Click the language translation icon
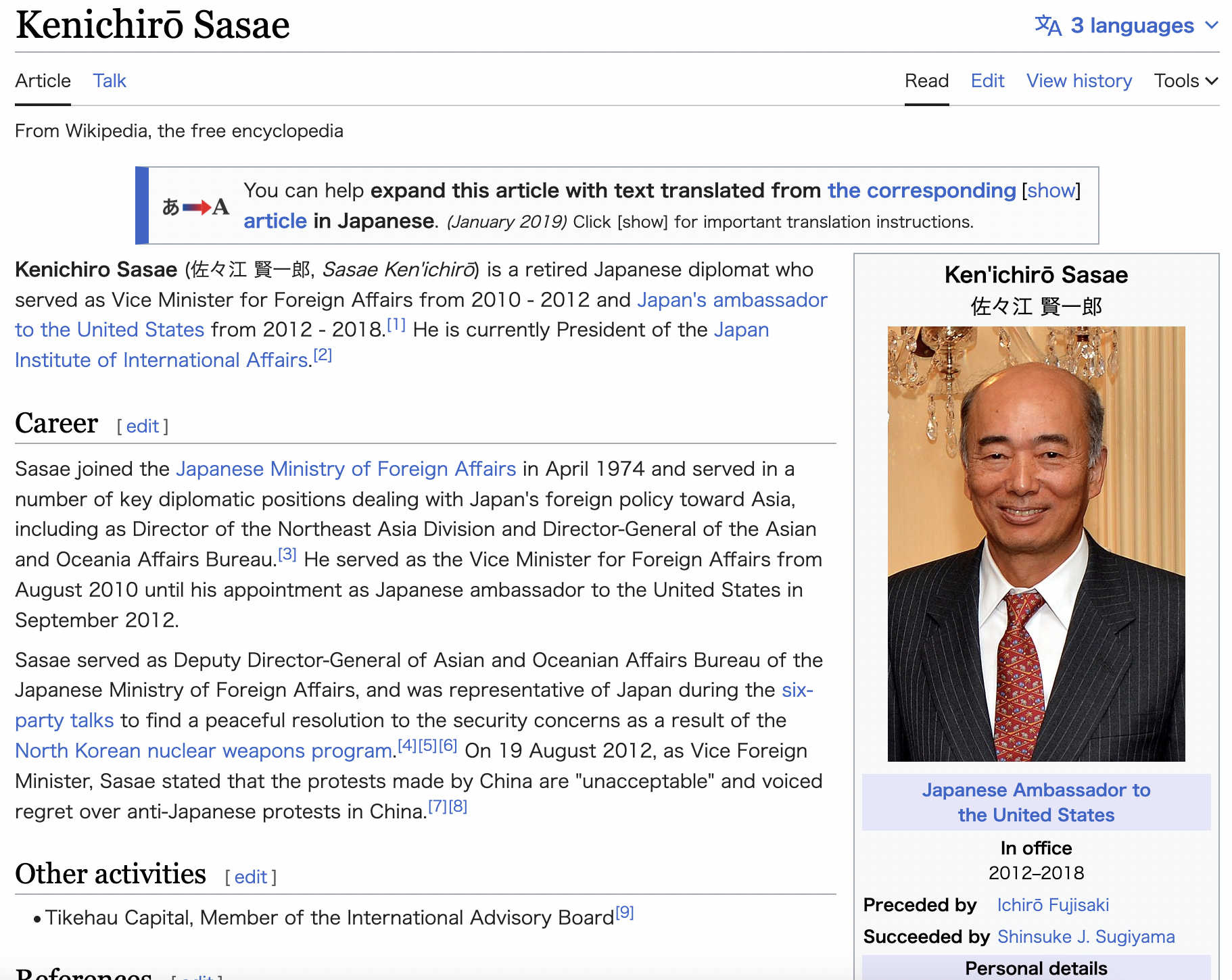 [1048, 26]
